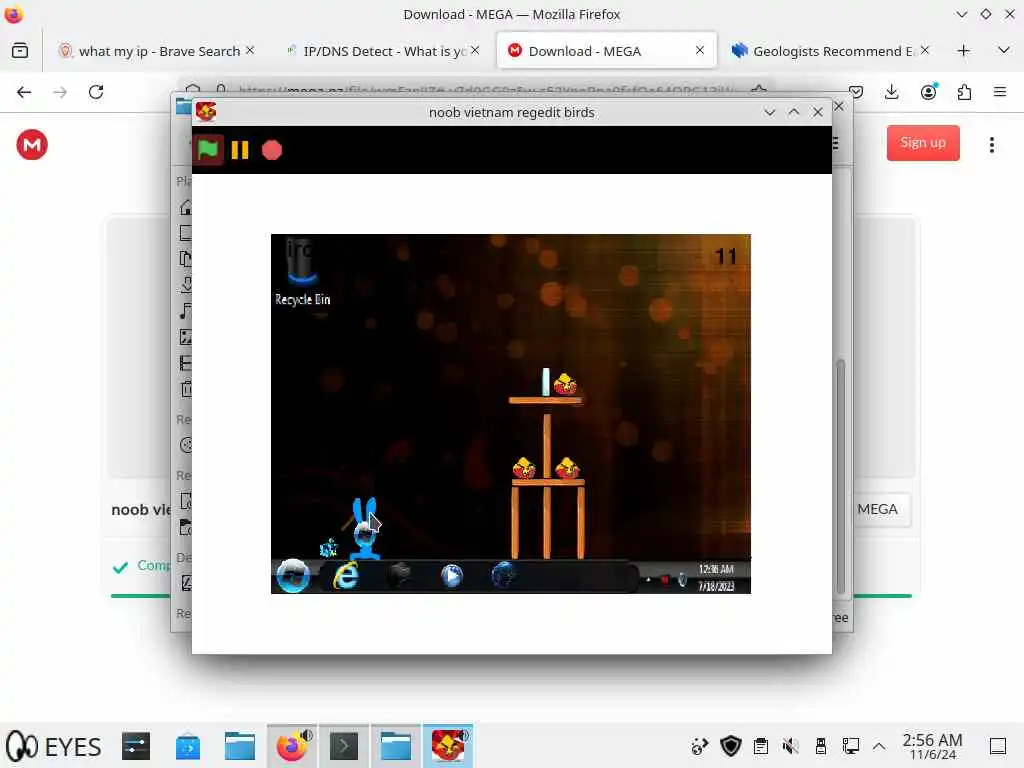Switch to game app in taskbar
Screen dimensions: 1024x768
(x=448, y=745)
